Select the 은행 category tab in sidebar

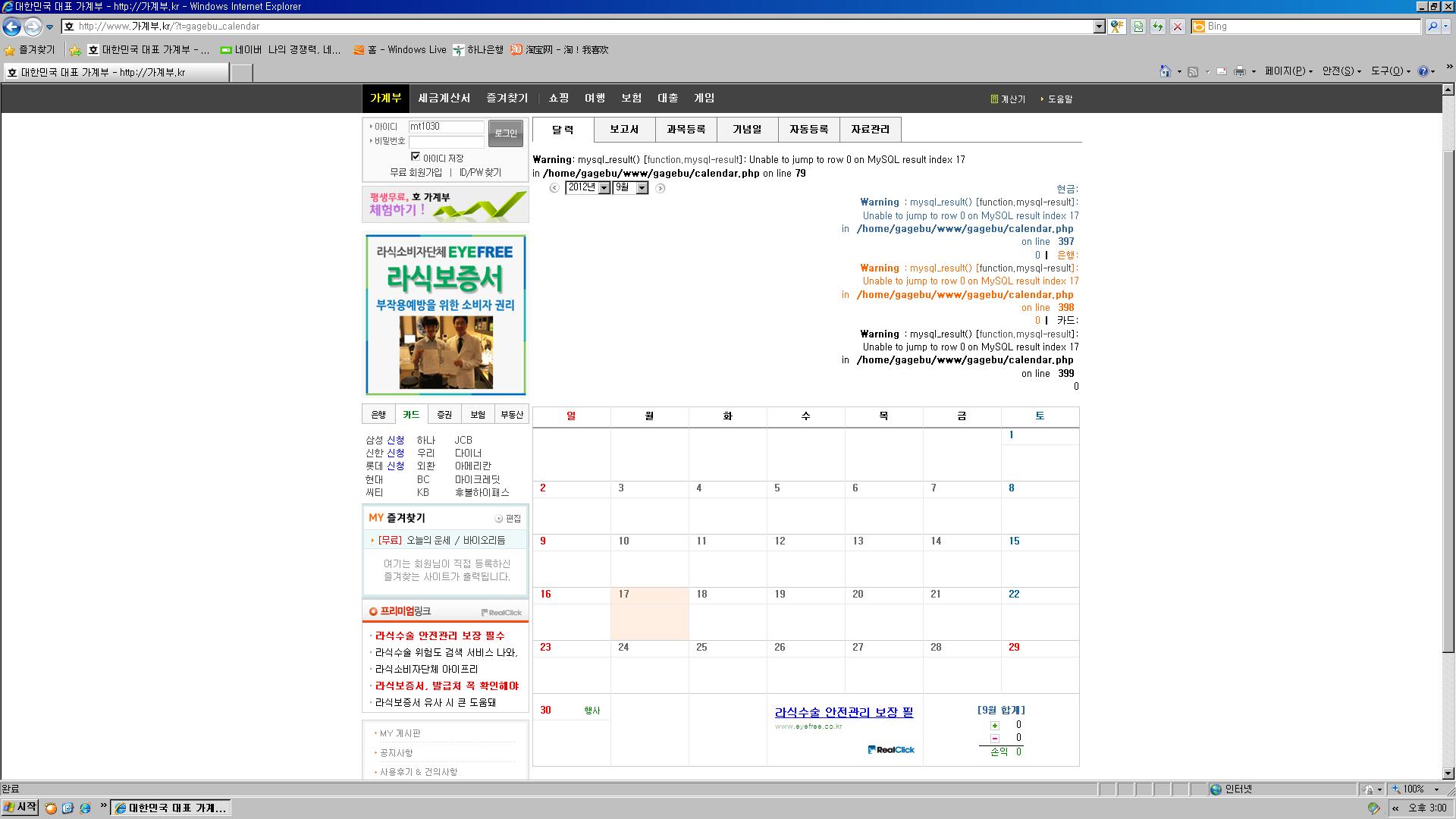(x=378, y=415)
